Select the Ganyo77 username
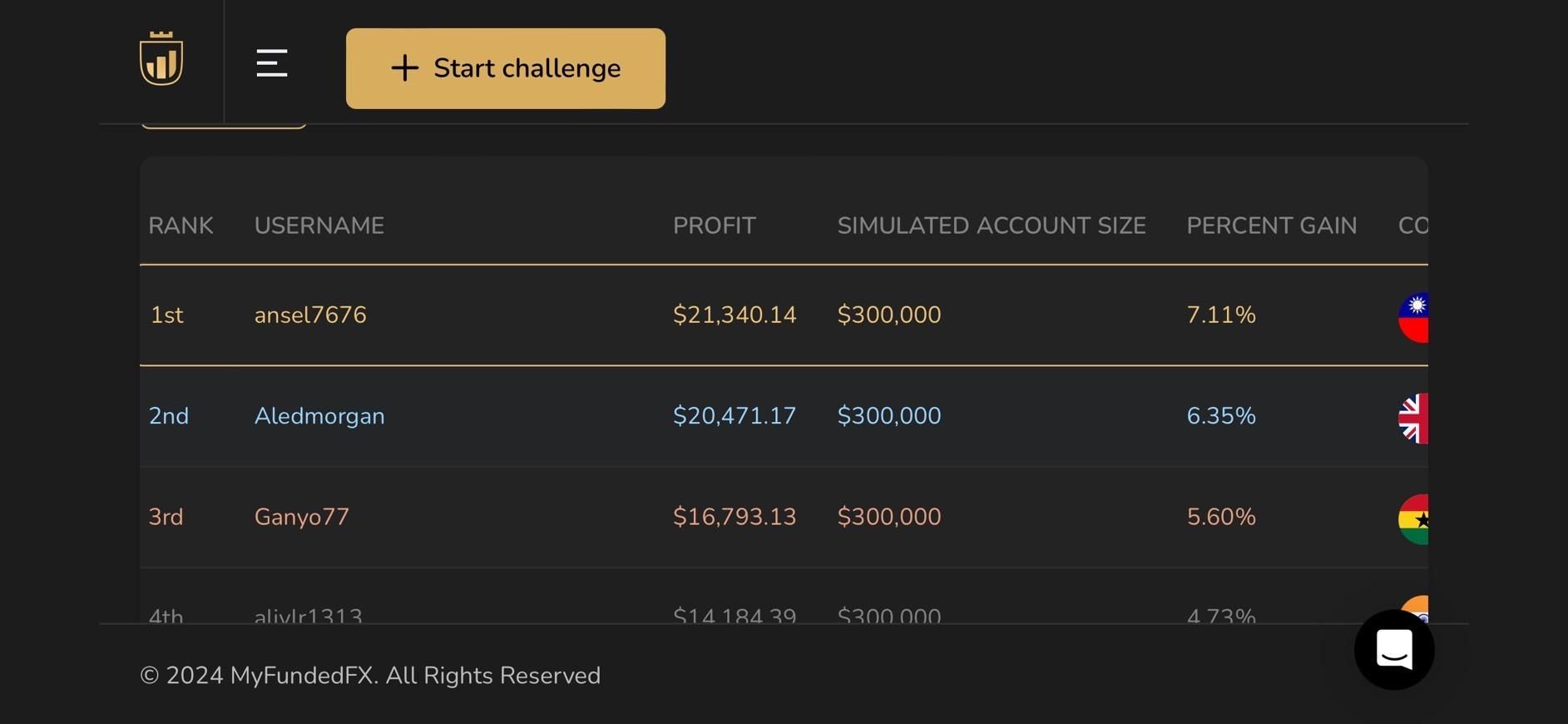Screen dimensions: 1568x724 click(x=301, y=517)
